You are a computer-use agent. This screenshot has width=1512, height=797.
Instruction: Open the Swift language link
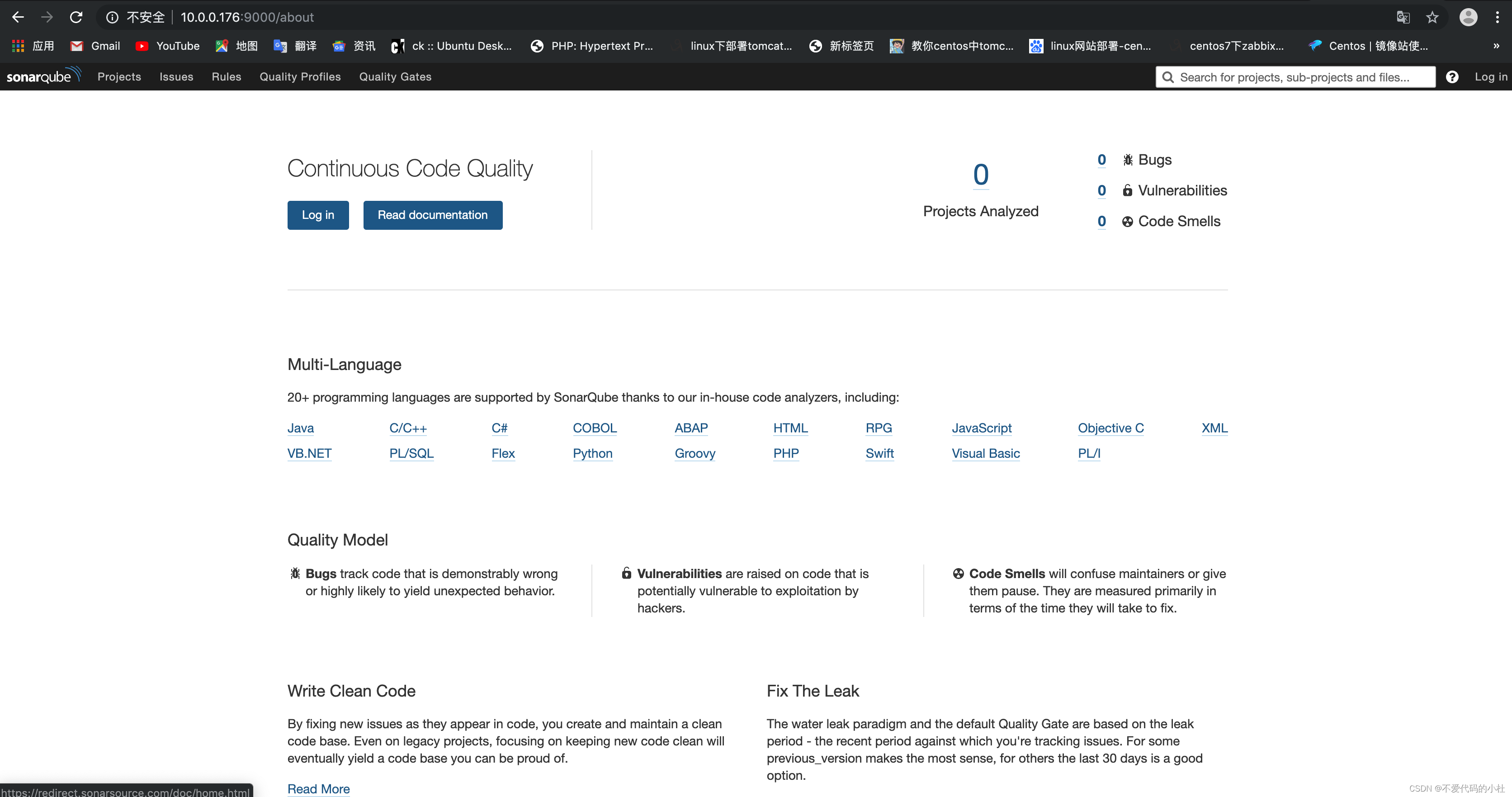click(879, 453)
